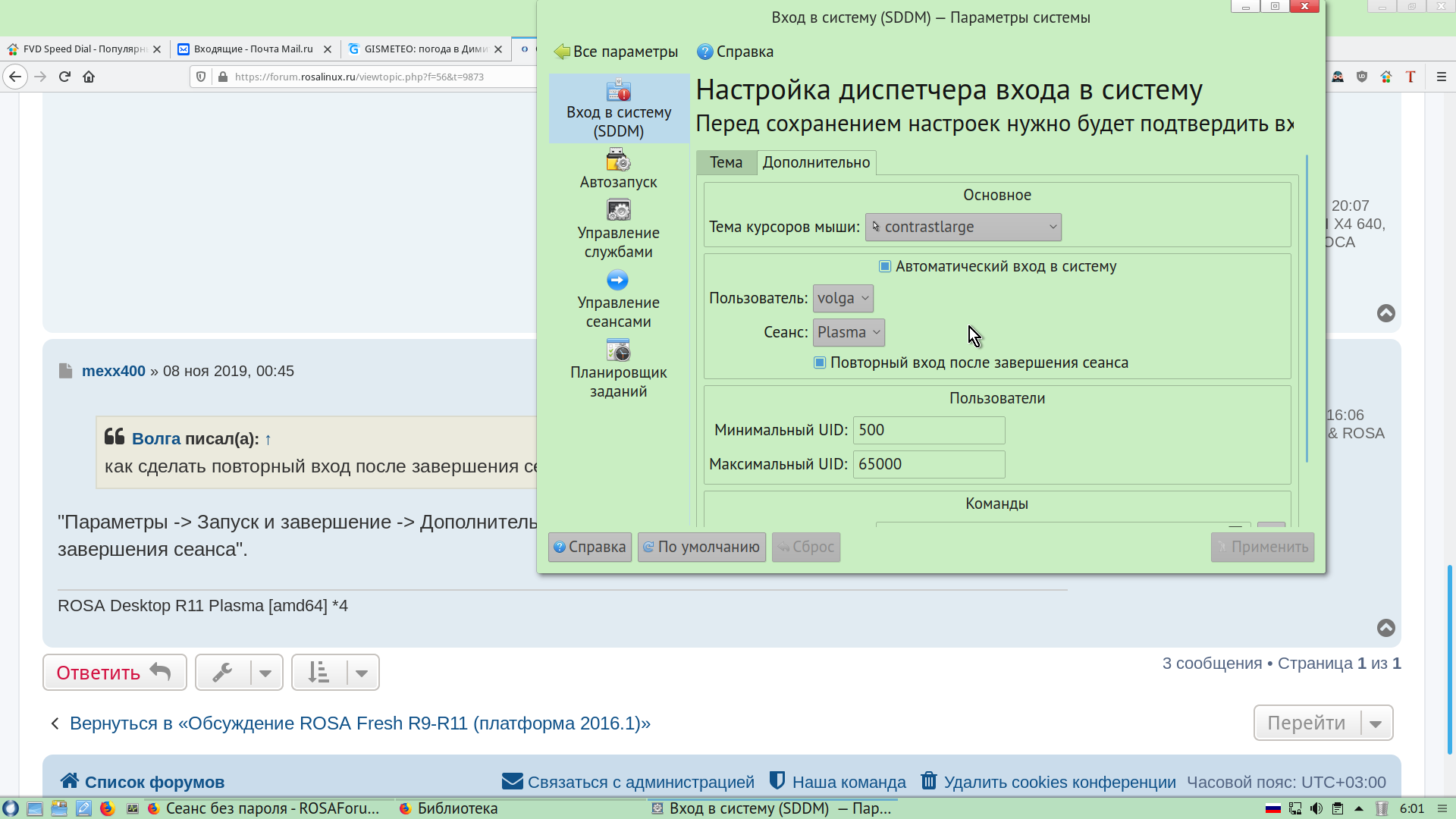The width and height of the screenshot is (1456, 819).
Task: Click the По умолчанию button
Action: point(701,547)
